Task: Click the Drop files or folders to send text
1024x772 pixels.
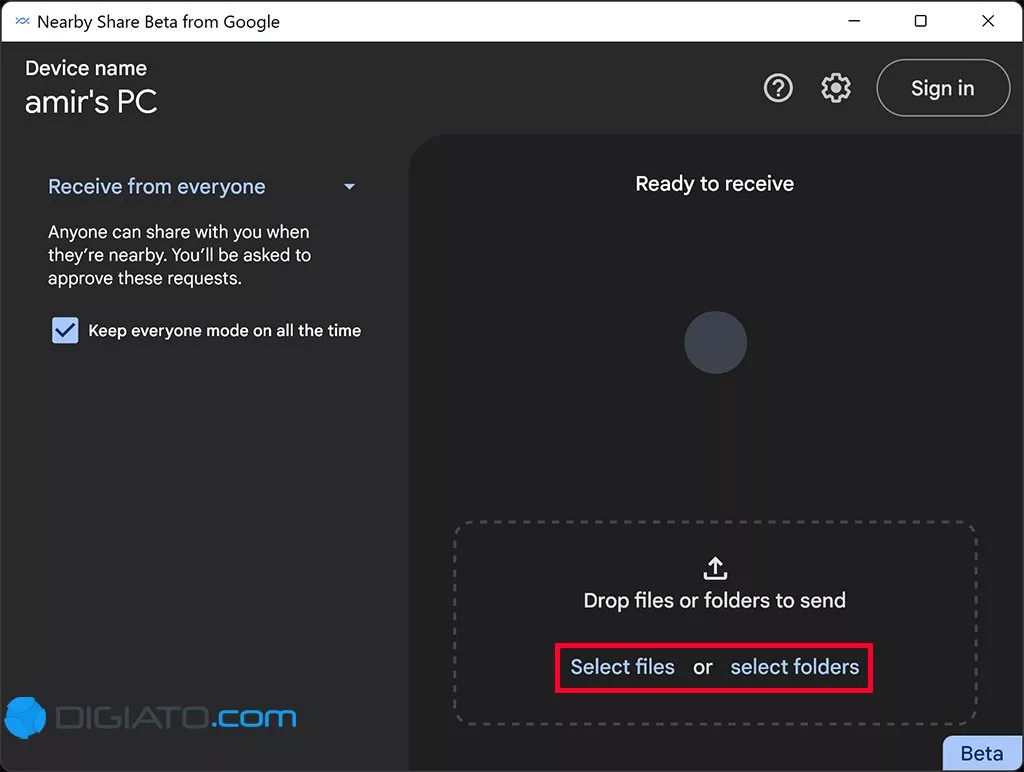Action: click(714, 600)
